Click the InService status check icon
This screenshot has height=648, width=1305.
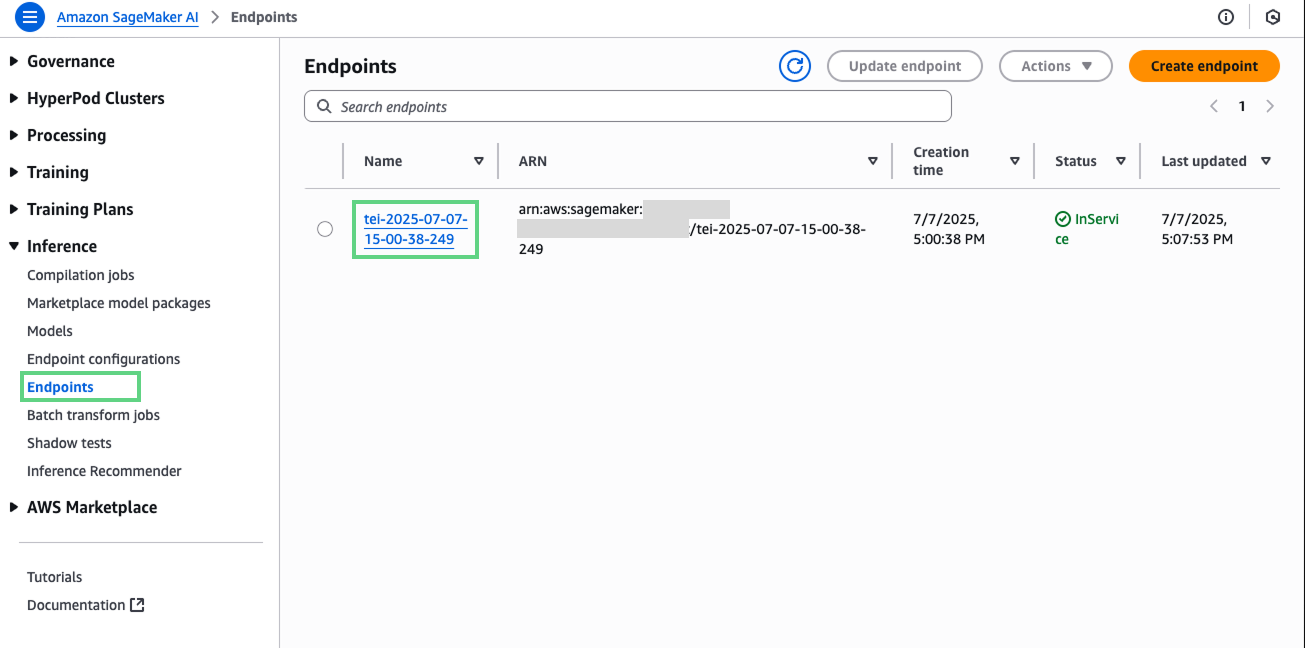click(x=1063, y=219)
